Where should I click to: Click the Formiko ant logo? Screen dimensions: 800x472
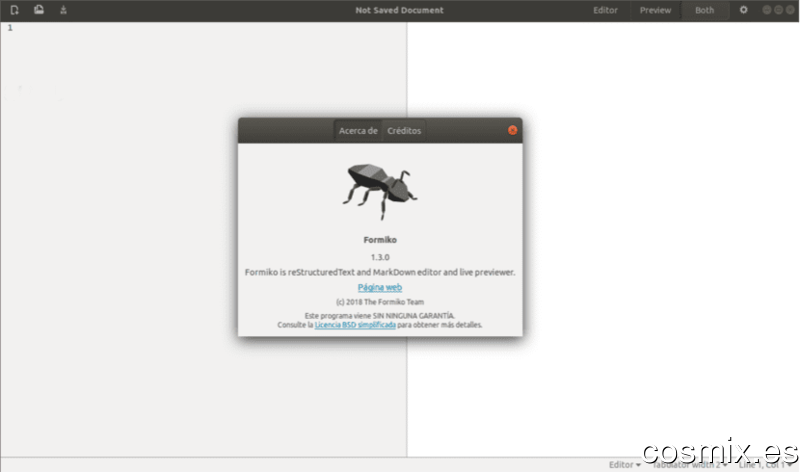pyautogui.click(x=380, y=191)
